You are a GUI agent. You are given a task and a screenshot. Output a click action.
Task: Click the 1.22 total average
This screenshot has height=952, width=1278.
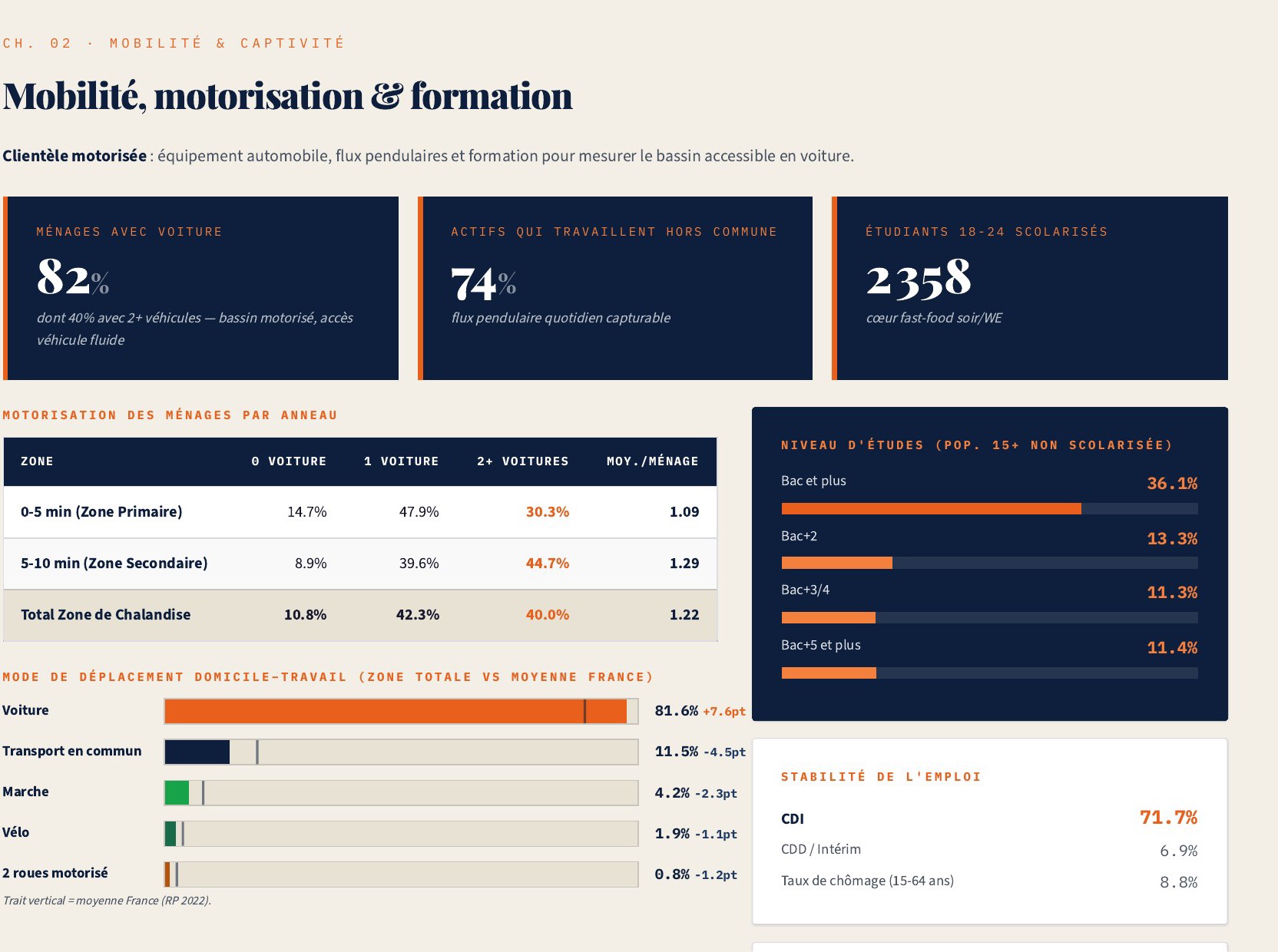pos(684,615)
